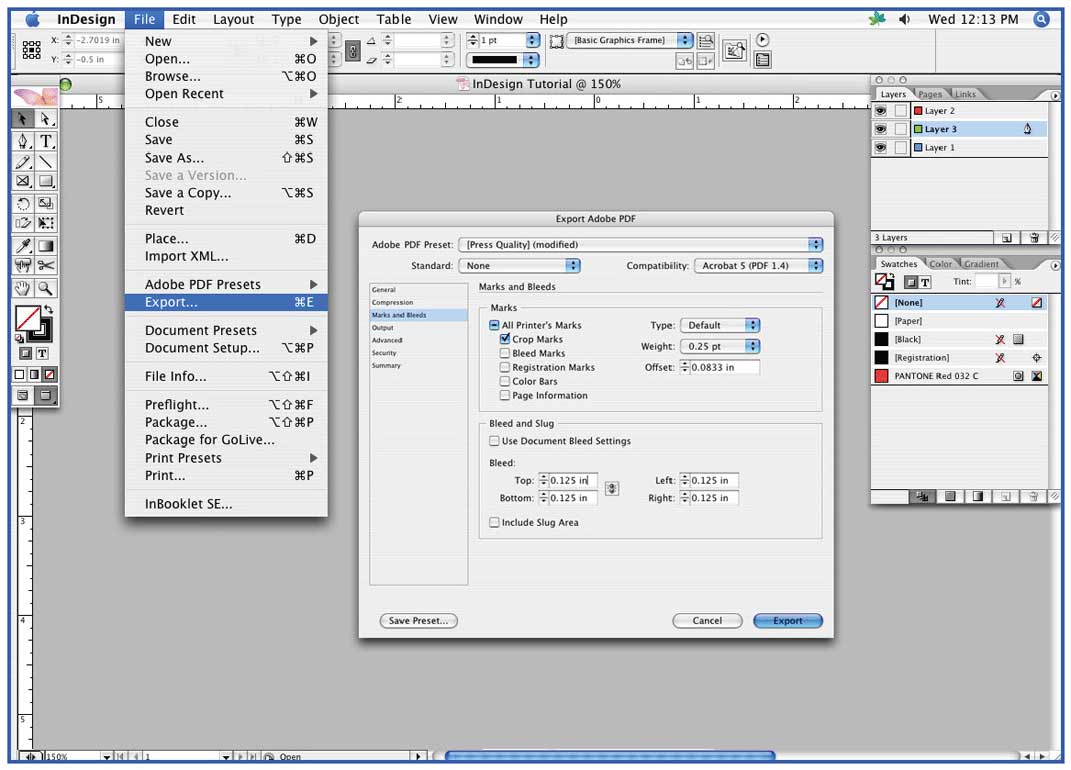Open the marks Type dropdown

720,325
